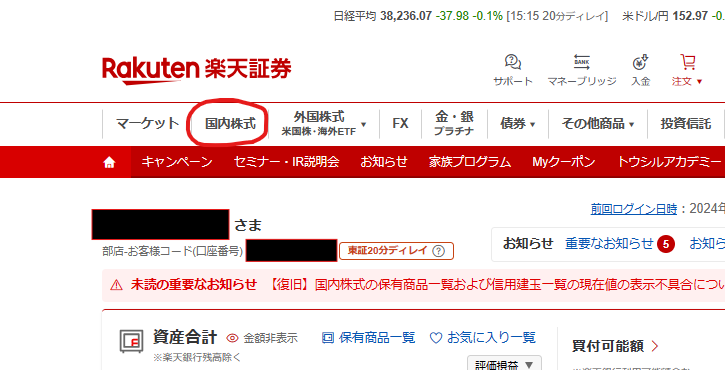Open the マネーブリッジ bank transfer icon
The width and height of the screenshot is (725, 370).
[x=582, y=62]
